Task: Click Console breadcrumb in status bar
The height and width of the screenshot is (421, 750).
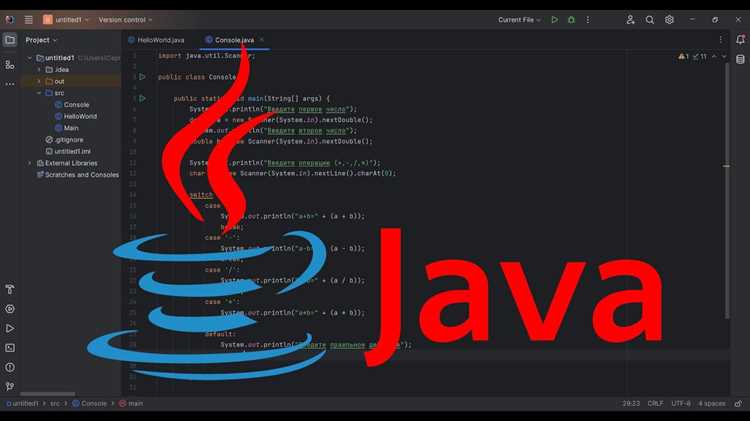Action: 89,403
